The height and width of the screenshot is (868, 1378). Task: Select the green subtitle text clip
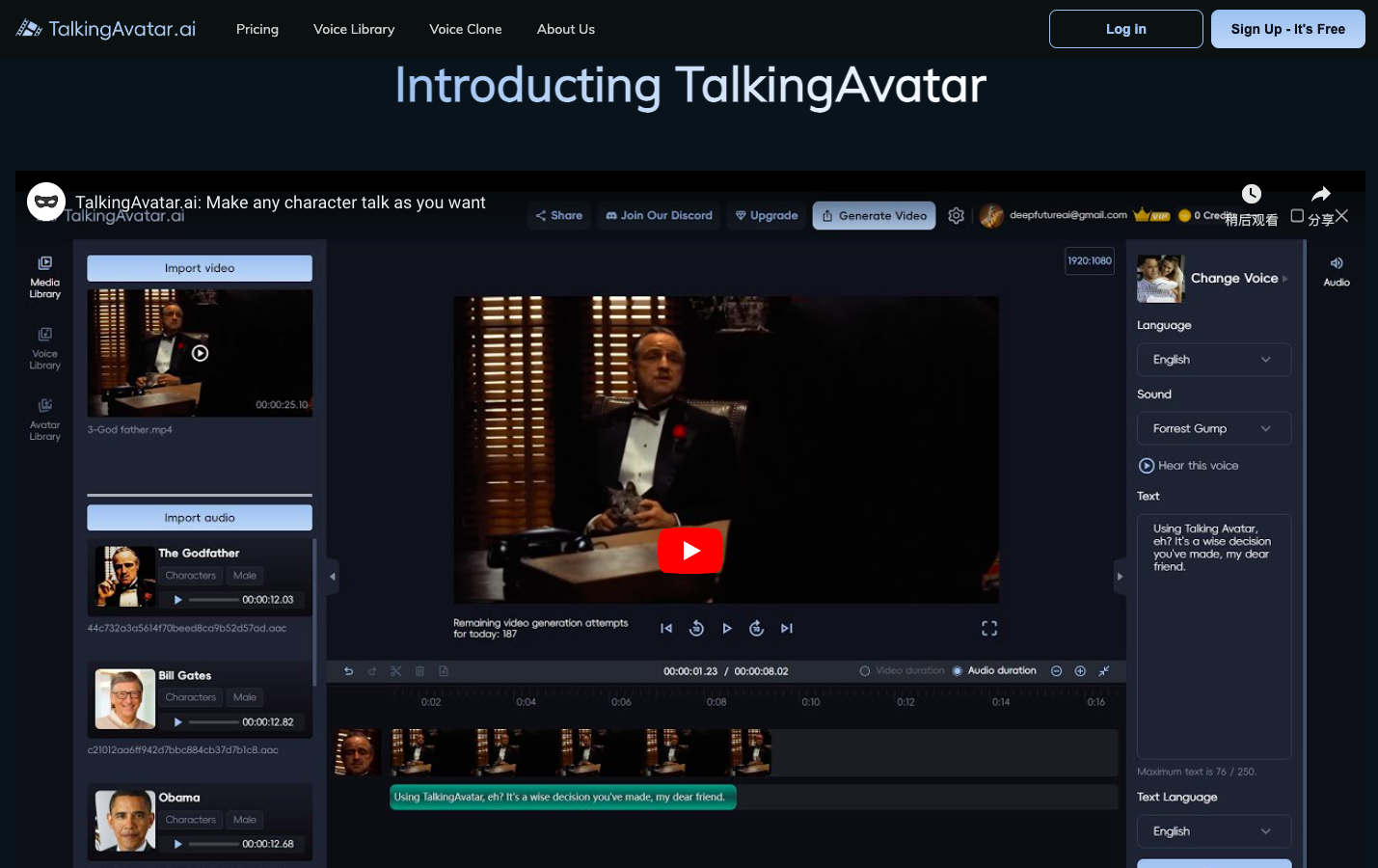(x=563, y=797)
